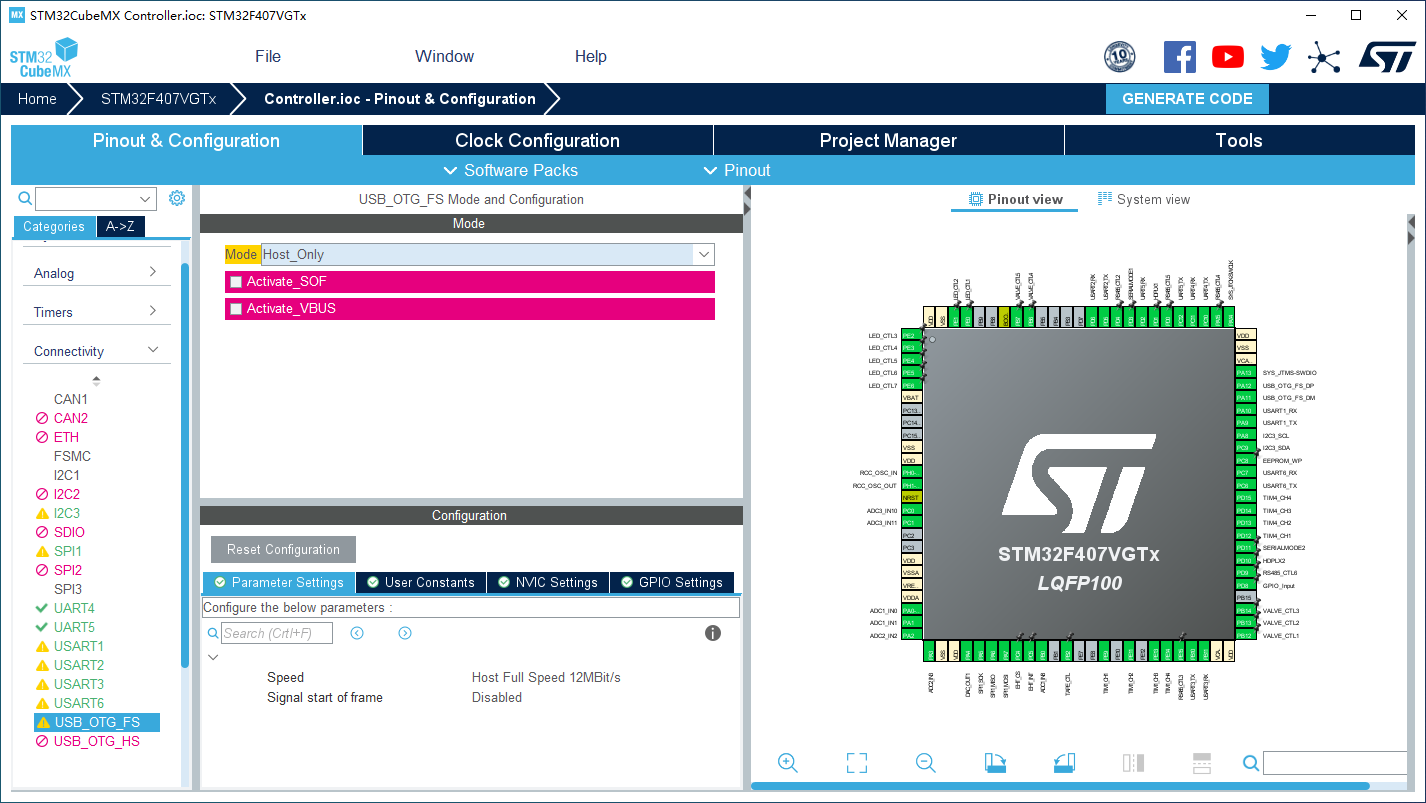Viewport: 1426px width, 803px height.
Task: Rotate the chip view counter-clockwise
Action: (1064, 763)
